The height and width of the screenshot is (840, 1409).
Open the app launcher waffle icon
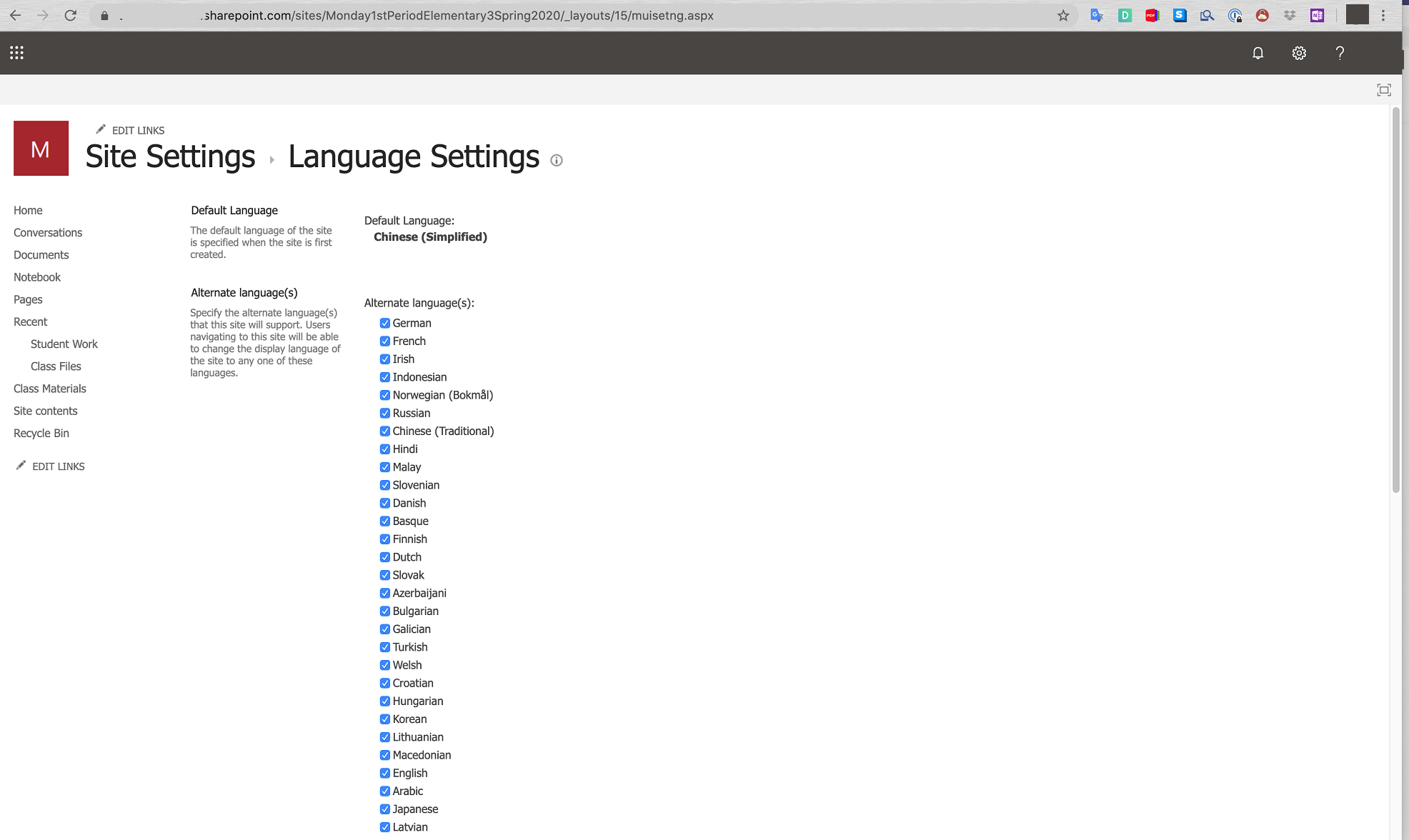[16, 53]
